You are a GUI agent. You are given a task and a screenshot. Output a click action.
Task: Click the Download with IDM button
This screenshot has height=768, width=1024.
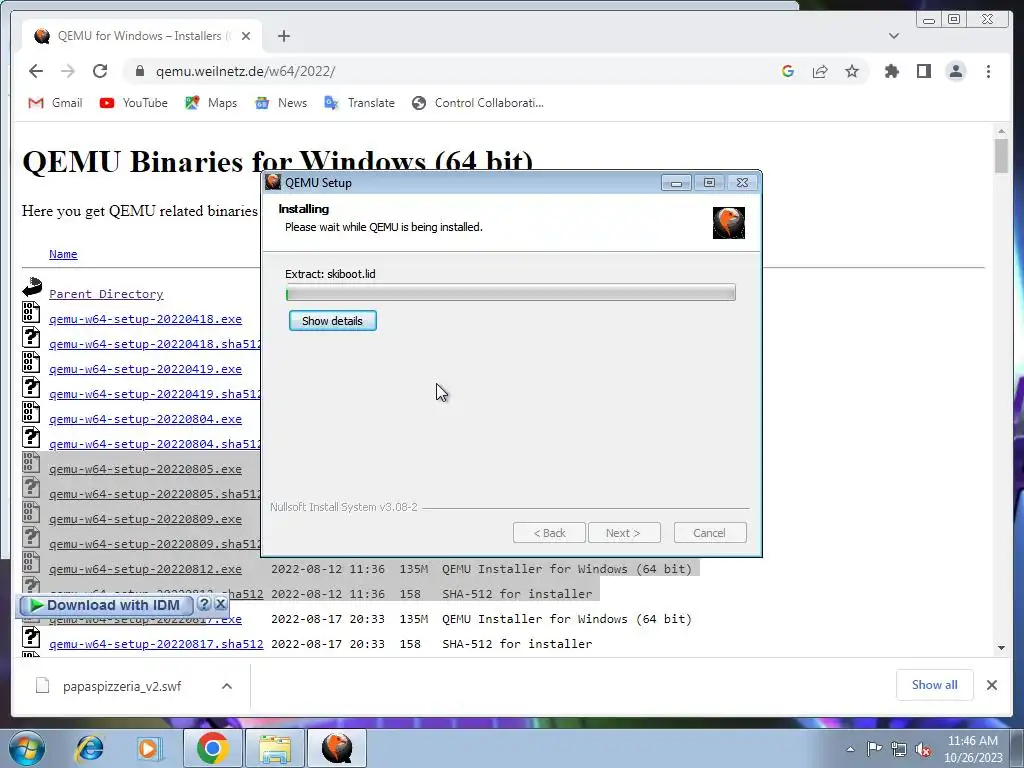(x=106, y=605)
